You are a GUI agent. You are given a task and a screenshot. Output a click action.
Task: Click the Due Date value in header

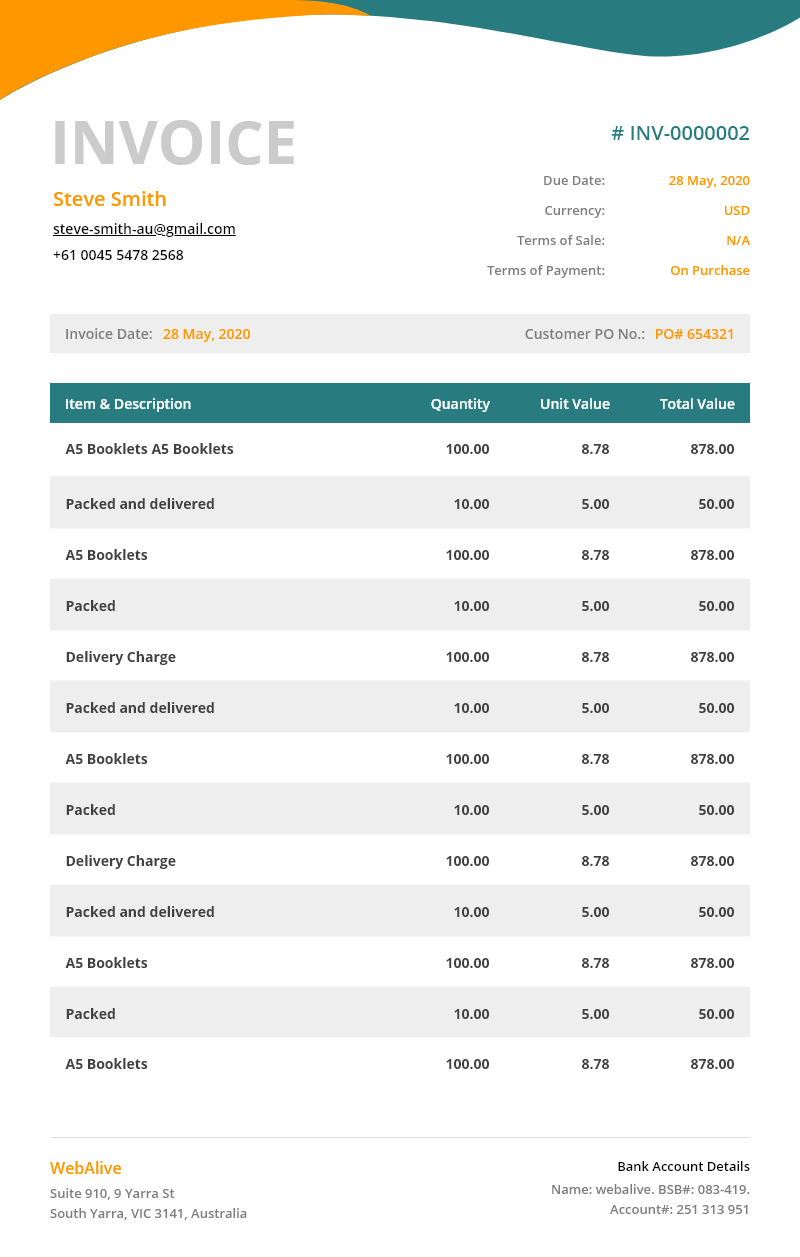point(708,181)
